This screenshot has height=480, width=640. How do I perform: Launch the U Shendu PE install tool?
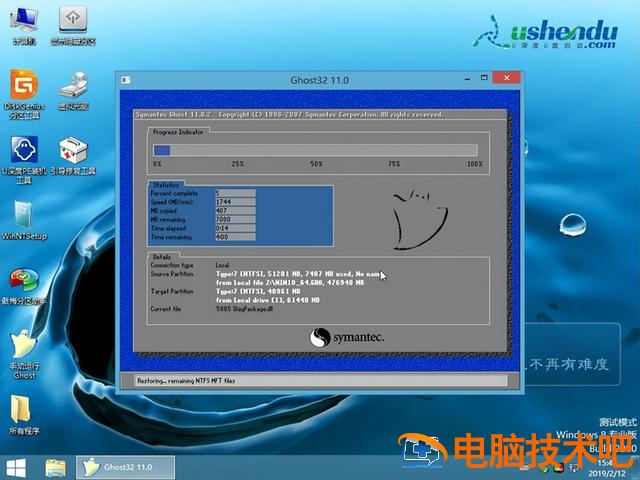(x=23, y=156)
